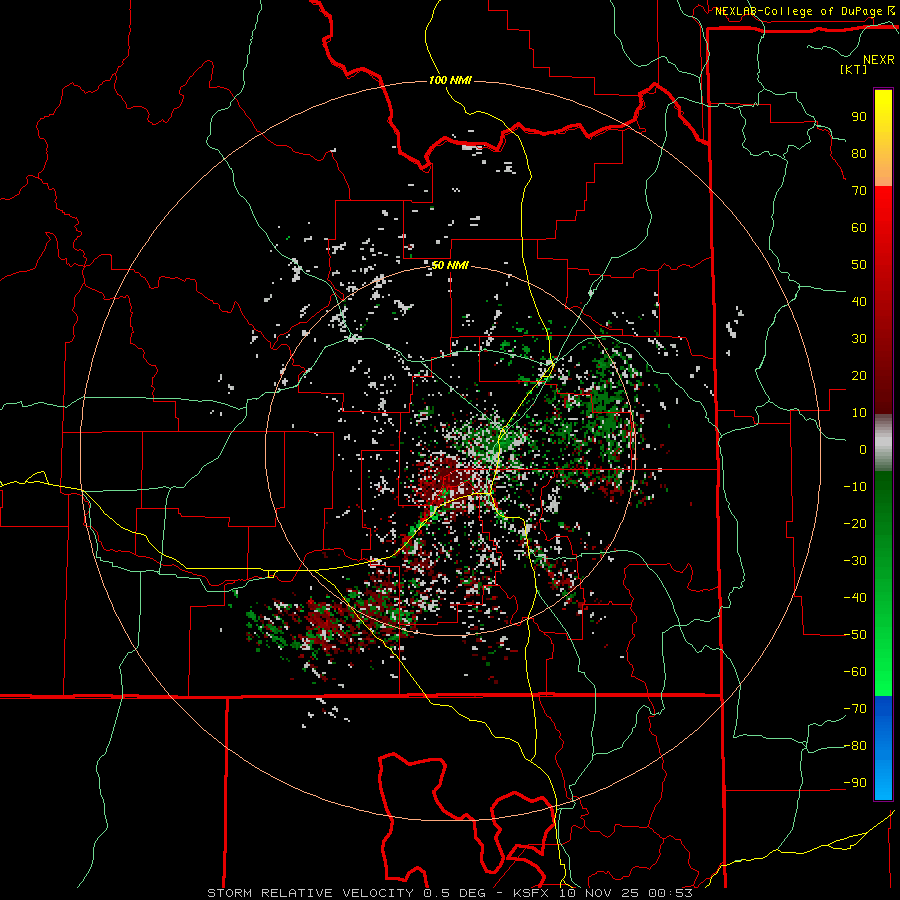Click the positive 20 knot scale value
Screen dimensions: 900x900
coord(859,375)
